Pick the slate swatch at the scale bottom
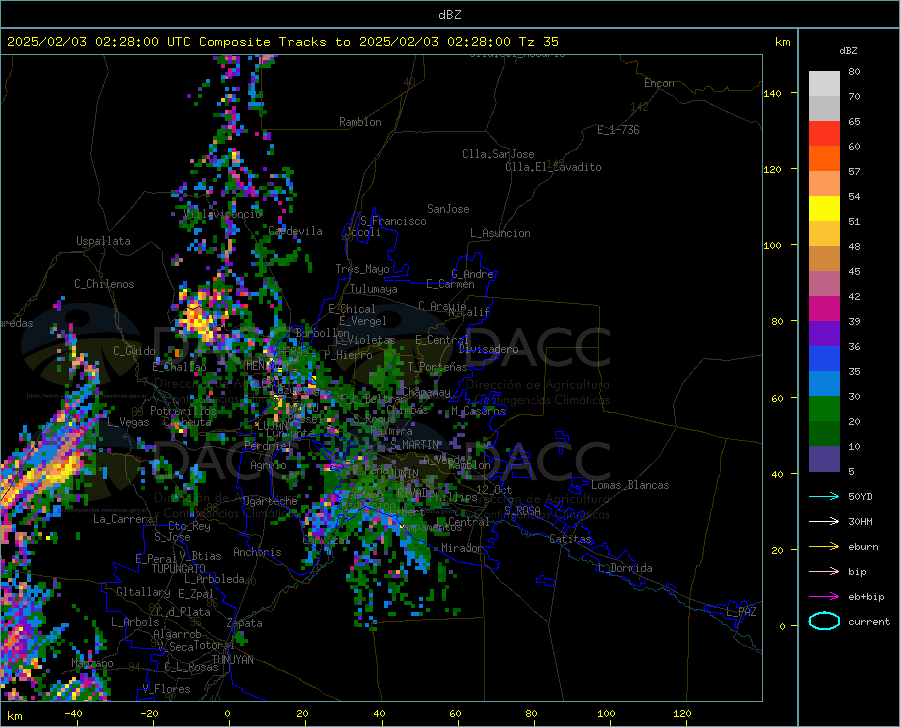 click(824, 459)
